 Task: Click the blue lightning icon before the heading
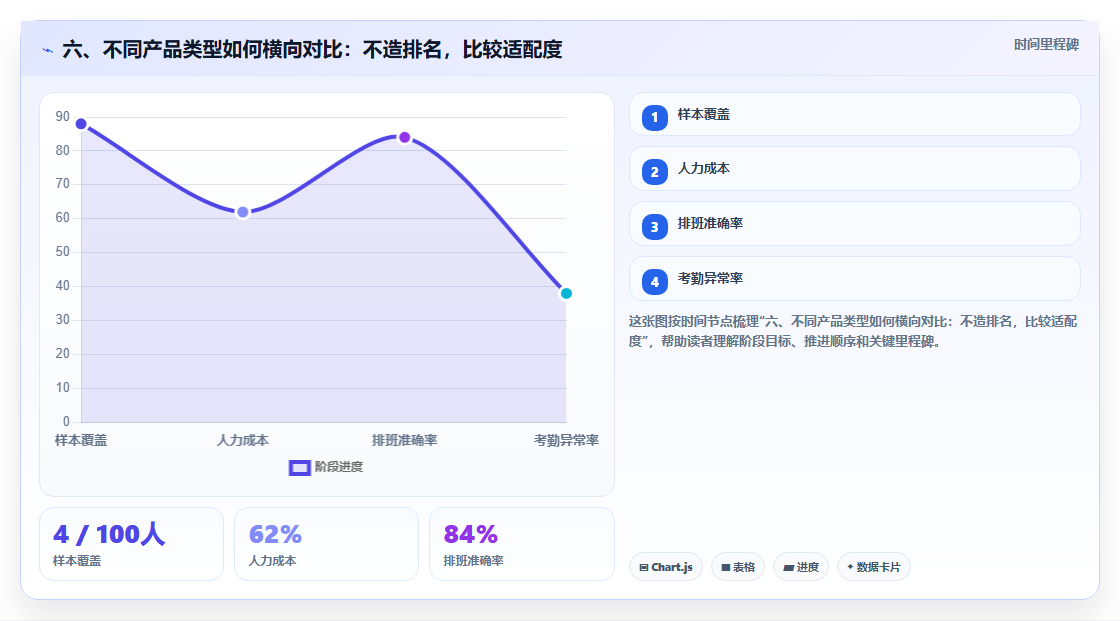48,51
